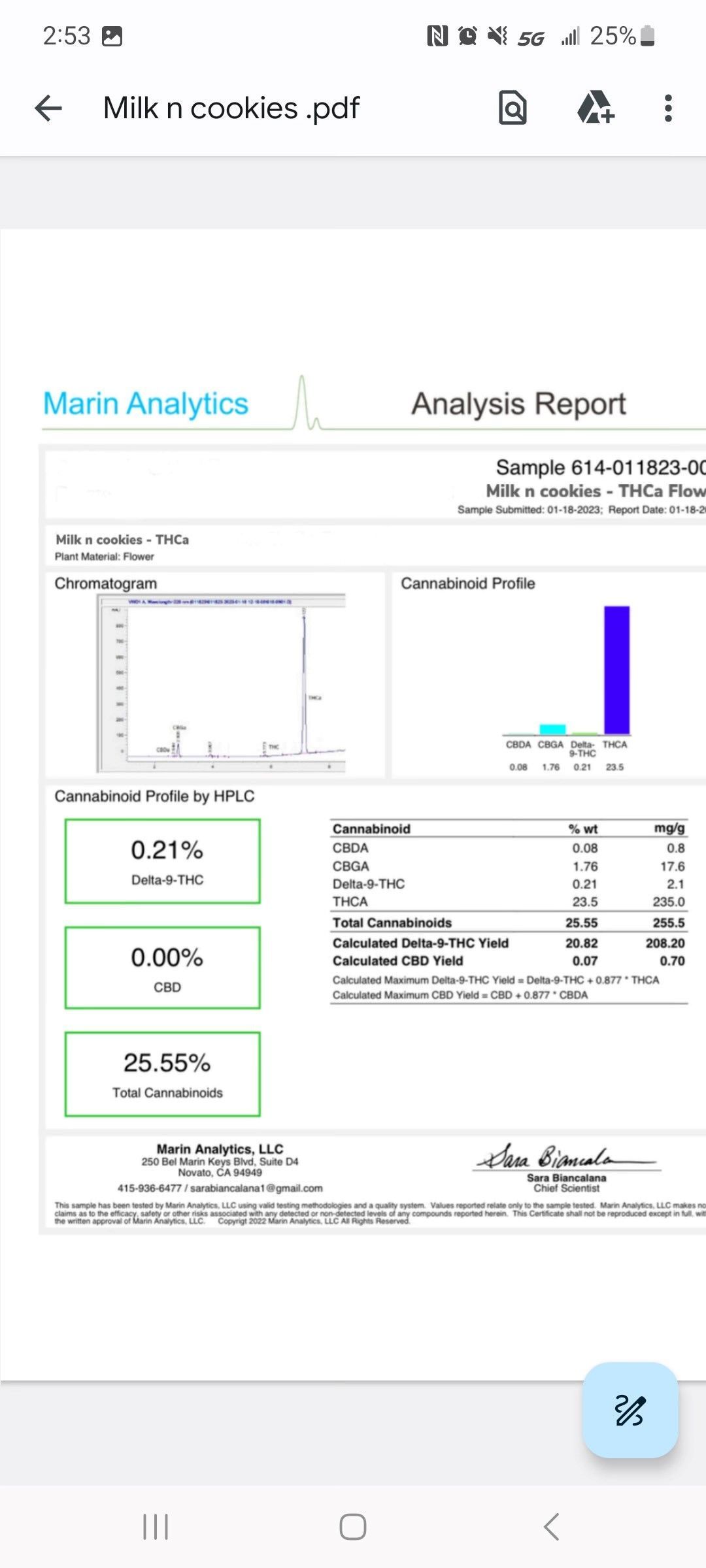The height and width of the screenshot is (1568, 706).
Task: Tap the Analysis Report heading
Action: click(x=518, y=404)
